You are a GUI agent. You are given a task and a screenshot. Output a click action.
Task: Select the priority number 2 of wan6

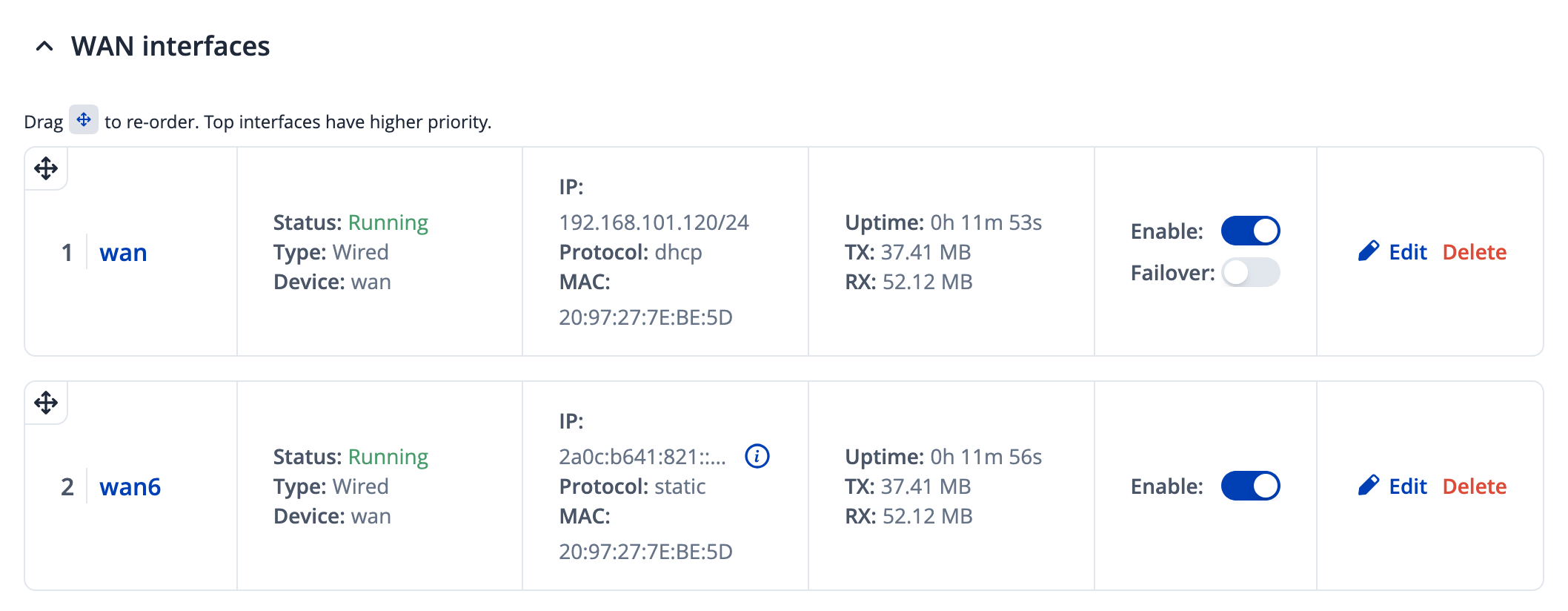tap(67, 486)
